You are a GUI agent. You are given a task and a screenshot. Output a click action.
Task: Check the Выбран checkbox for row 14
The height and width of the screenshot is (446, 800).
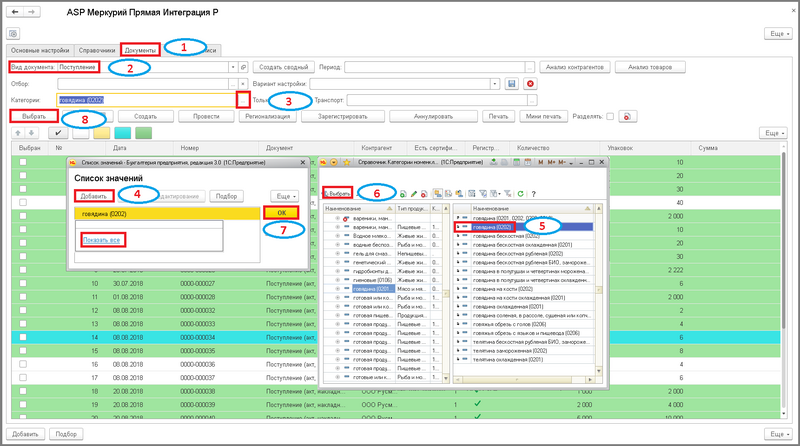pos(23,337)
